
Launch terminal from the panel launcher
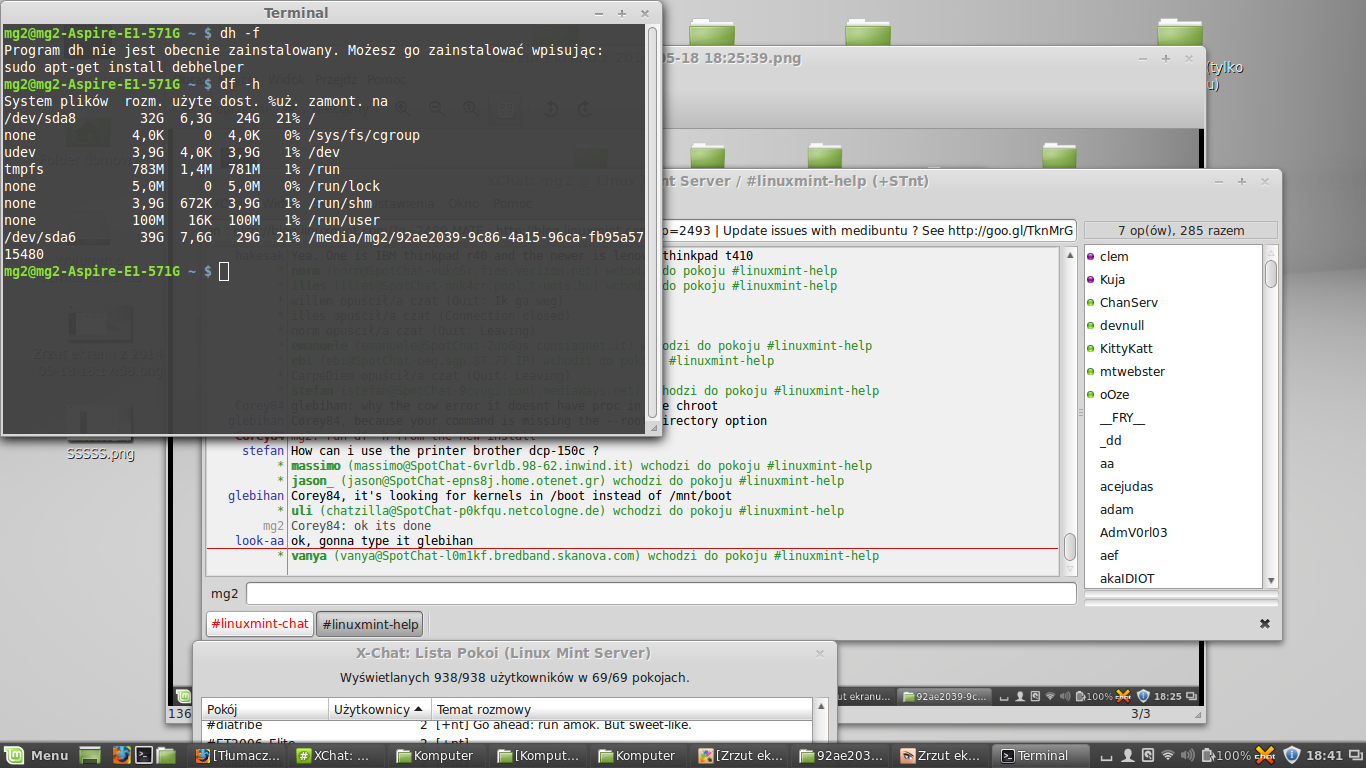click(x=144, y=756)
